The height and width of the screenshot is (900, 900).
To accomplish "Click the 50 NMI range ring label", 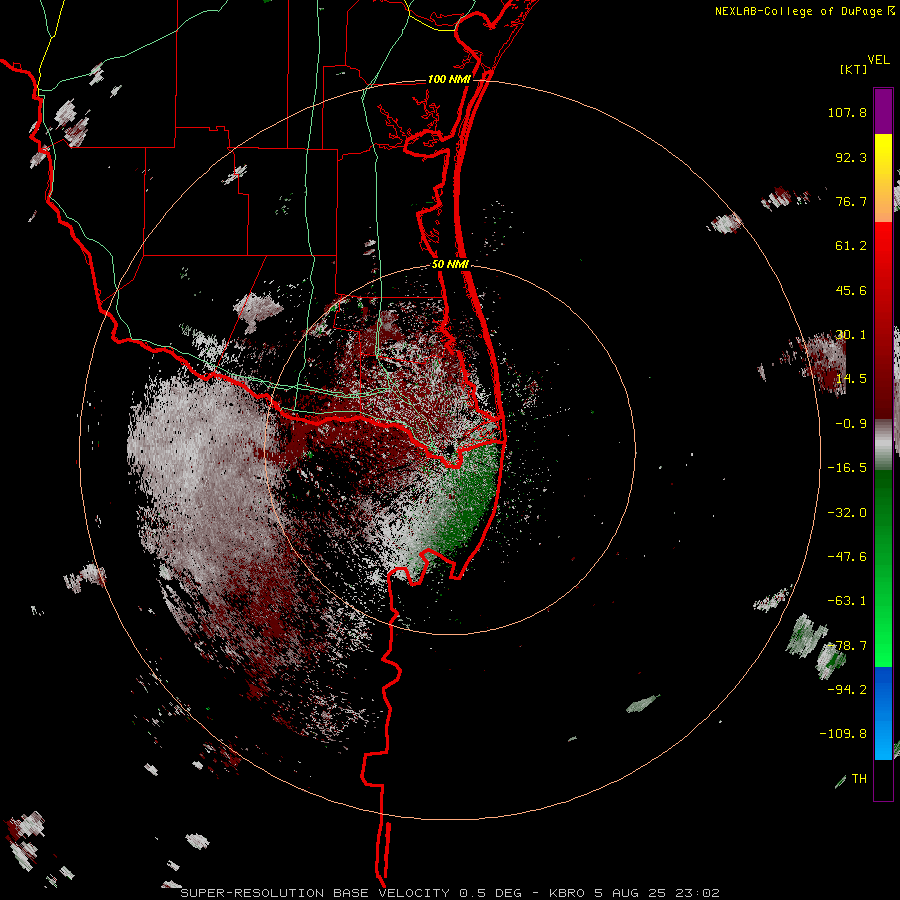I will click(451, 264).
